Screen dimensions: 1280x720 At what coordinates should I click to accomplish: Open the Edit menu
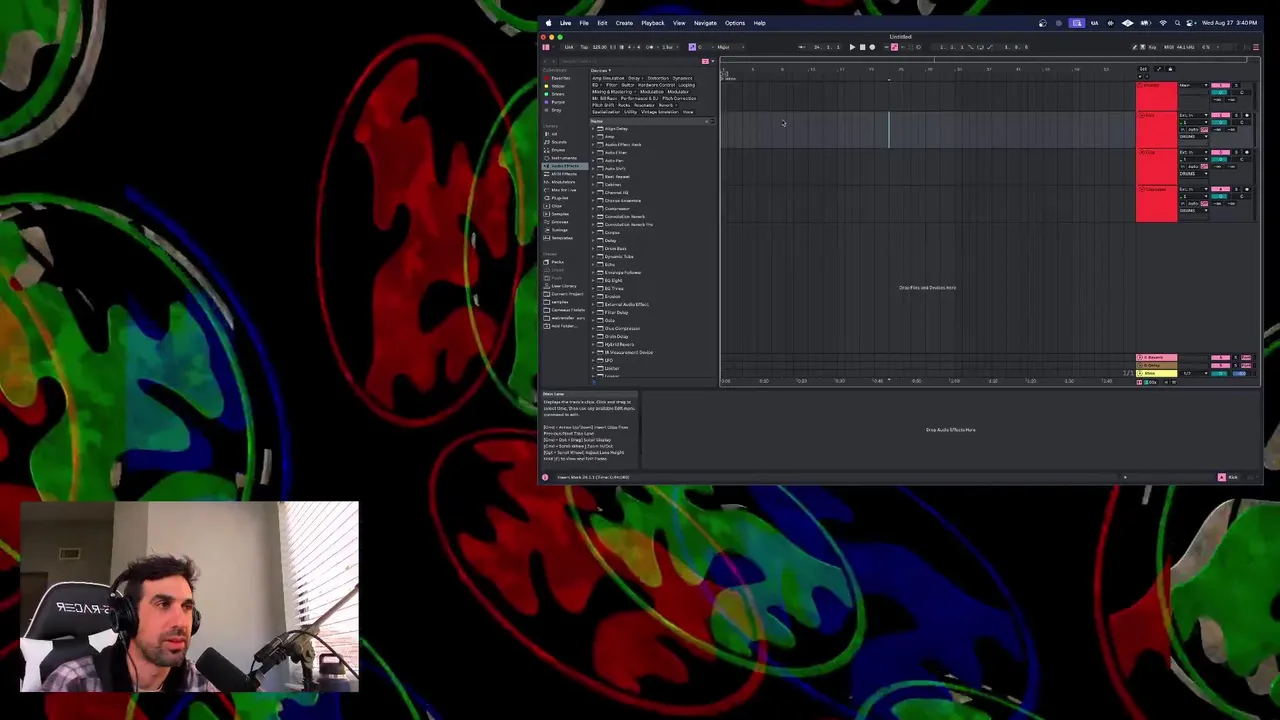(x=602, y=23)
